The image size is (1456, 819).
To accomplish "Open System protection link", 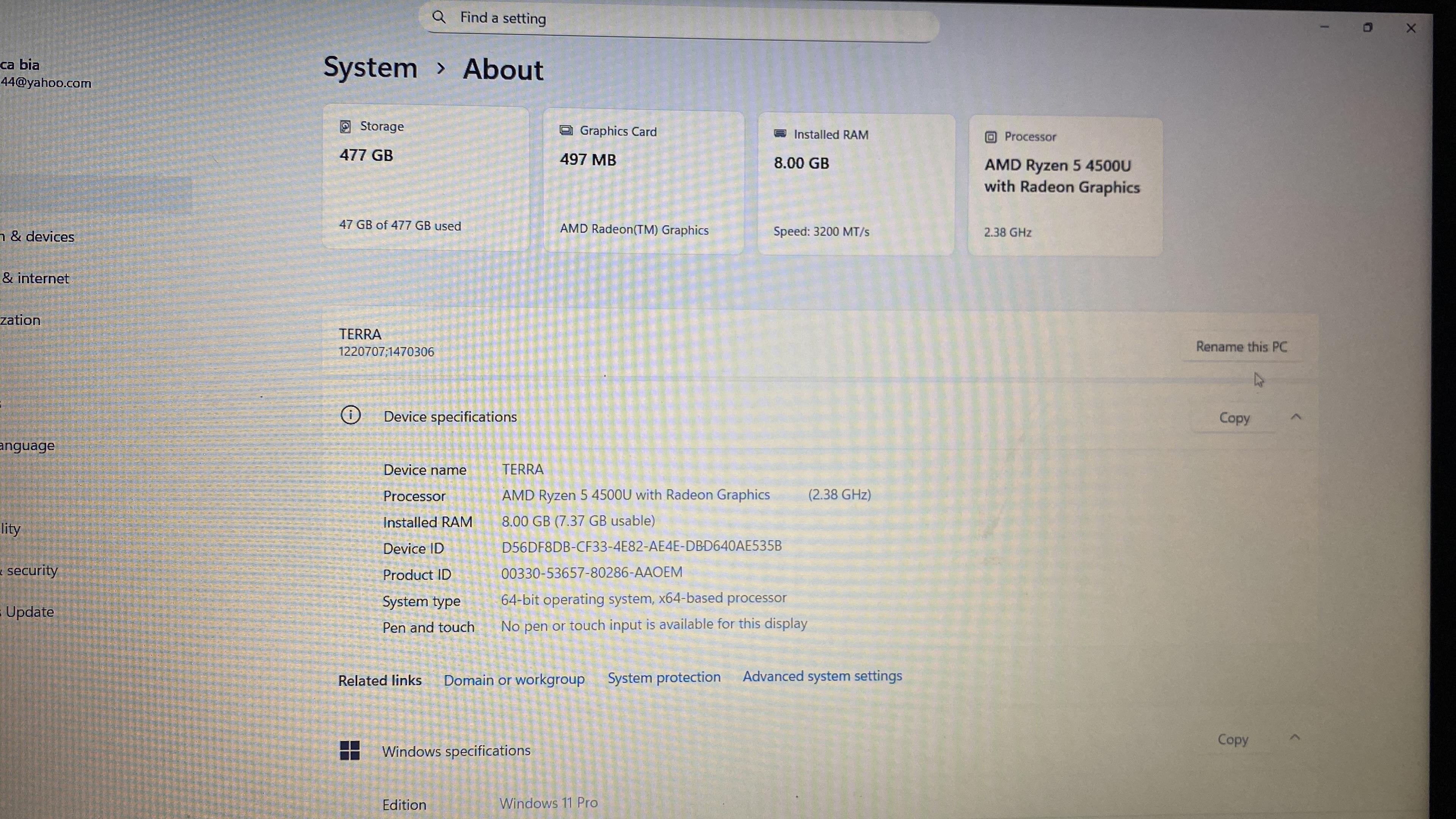I will coord(664,677).
